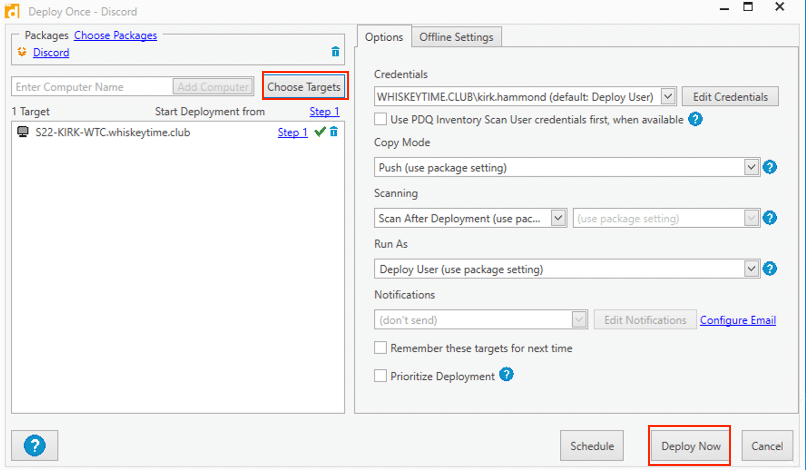This screenshot has height=470, width=806.
Task: Focus the Enter Computer Name field
Action: (93, 87)
